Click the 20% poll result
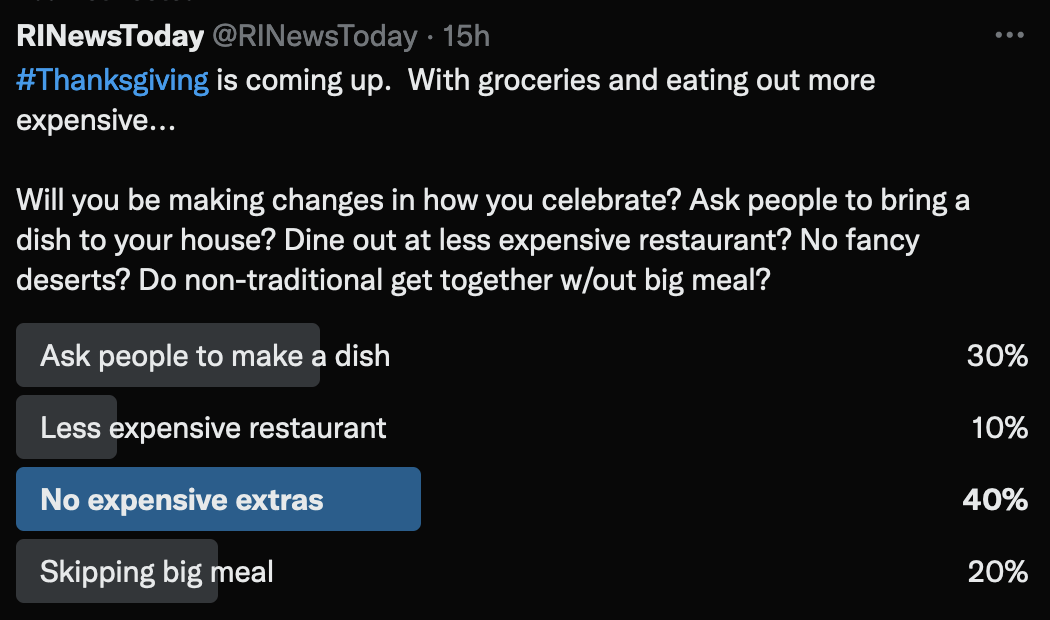The image size is (1050, 620). (x=997, y=572)
